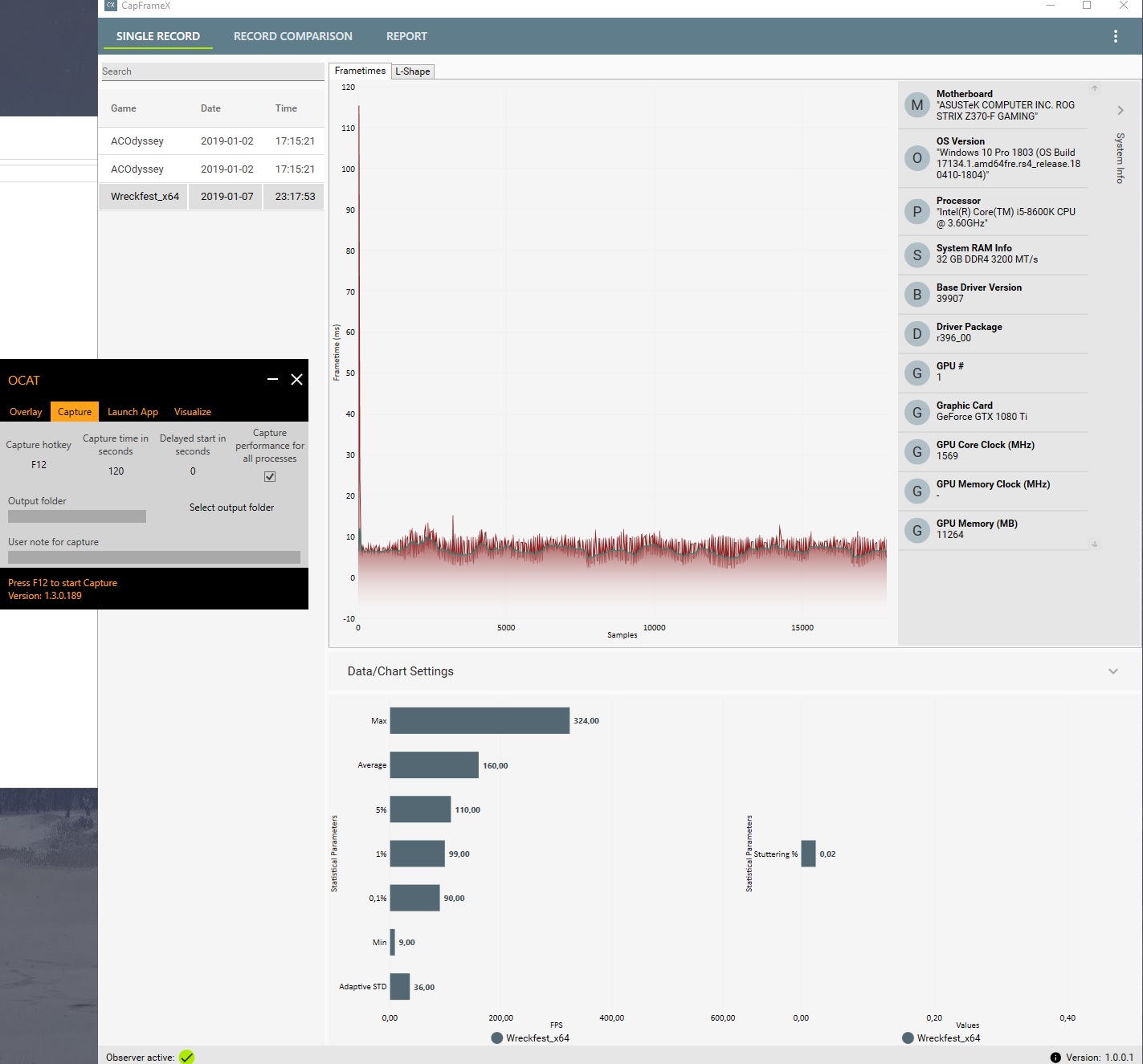
Task: Click the Search records field
Action: click(212, 71)
